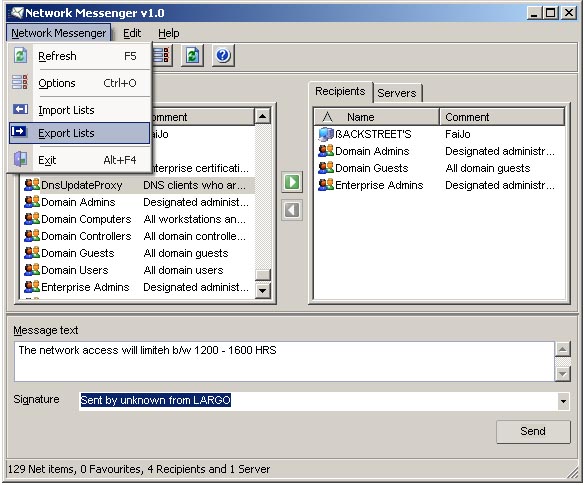Select Import Lists menu entry
Image resolution: width=585 pixels, height=485 pixels.
[80, 110]
